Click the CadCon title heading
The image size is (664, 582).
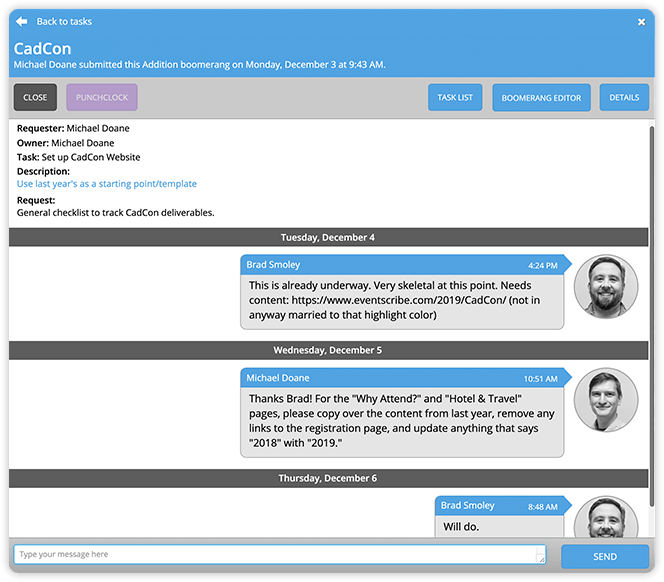click(x=42, y=49)
